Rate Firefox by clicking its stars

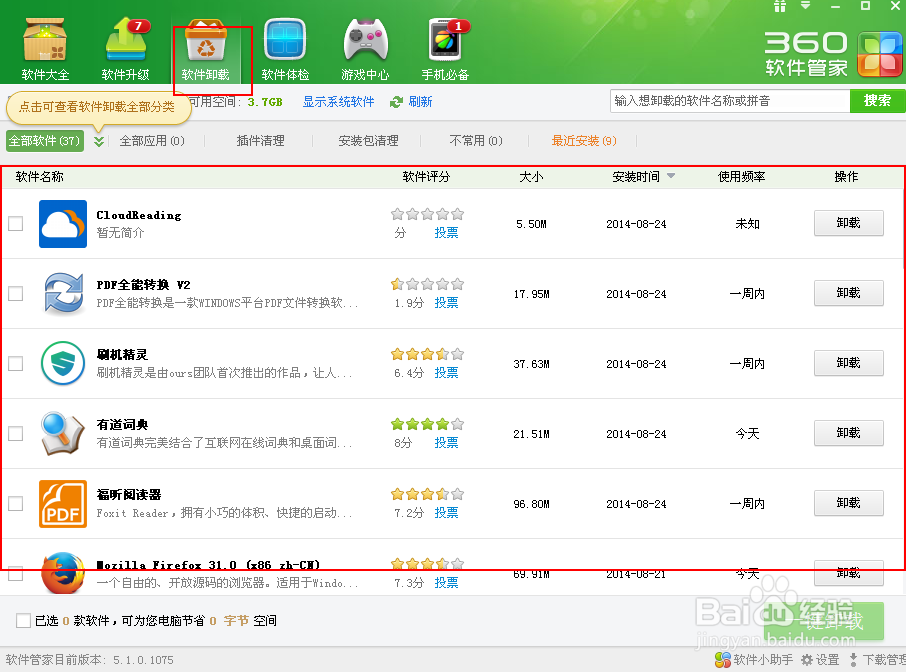pos(427,563)
